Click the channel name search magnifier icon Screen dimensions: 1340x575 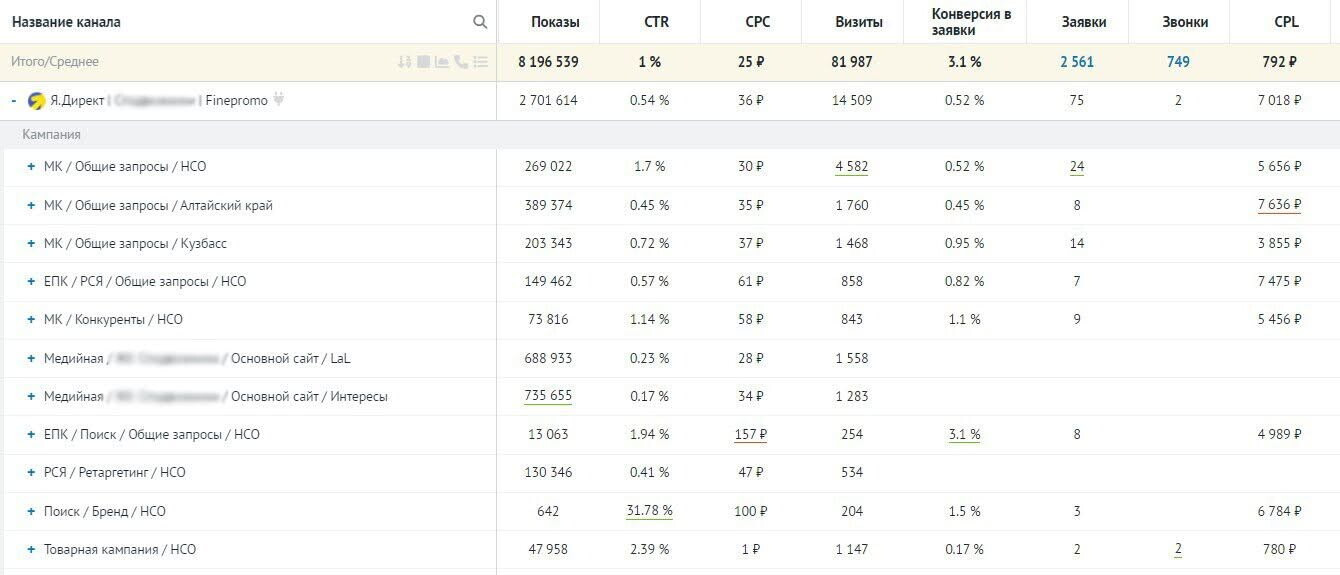tap(480, 22)
